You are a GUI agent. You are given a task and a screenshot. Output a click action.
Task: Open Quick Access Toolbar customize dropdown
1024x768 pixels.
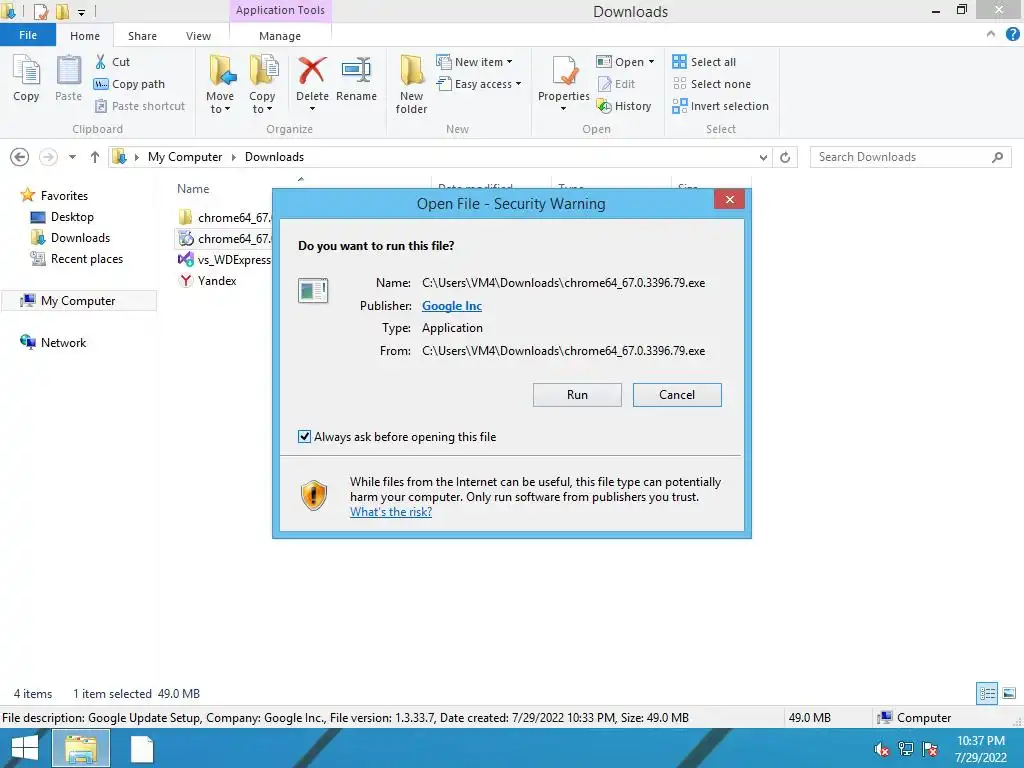pyautogui.click(x=81, y=12)
